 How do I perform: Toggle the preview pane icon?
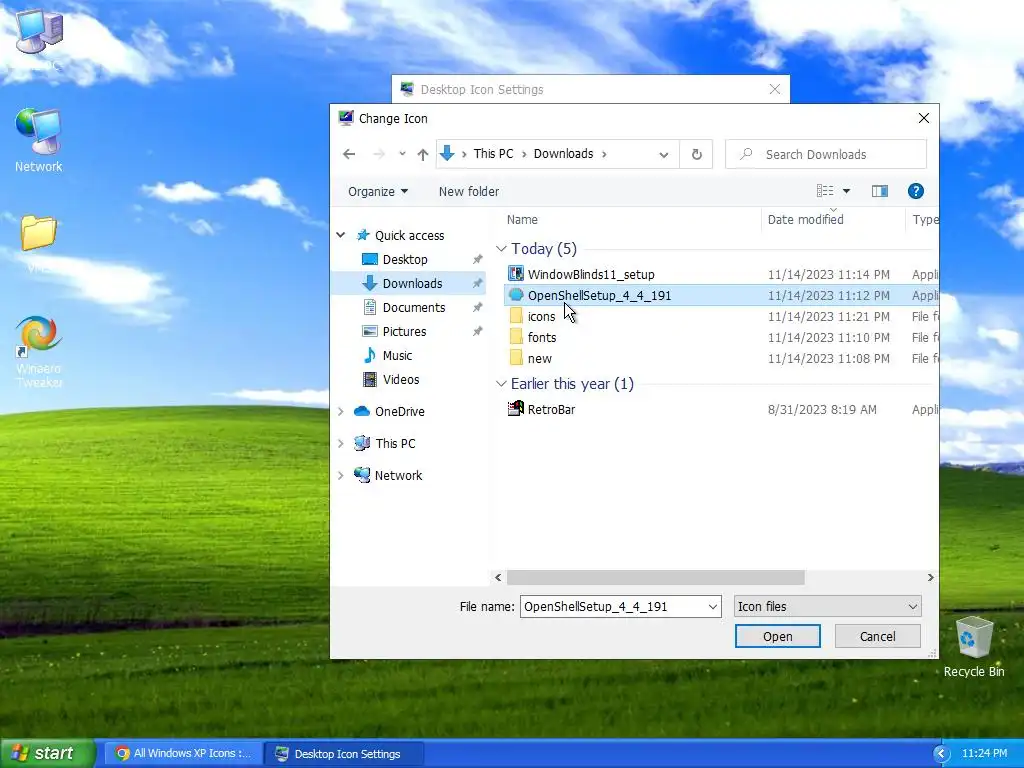click(880, 191)
